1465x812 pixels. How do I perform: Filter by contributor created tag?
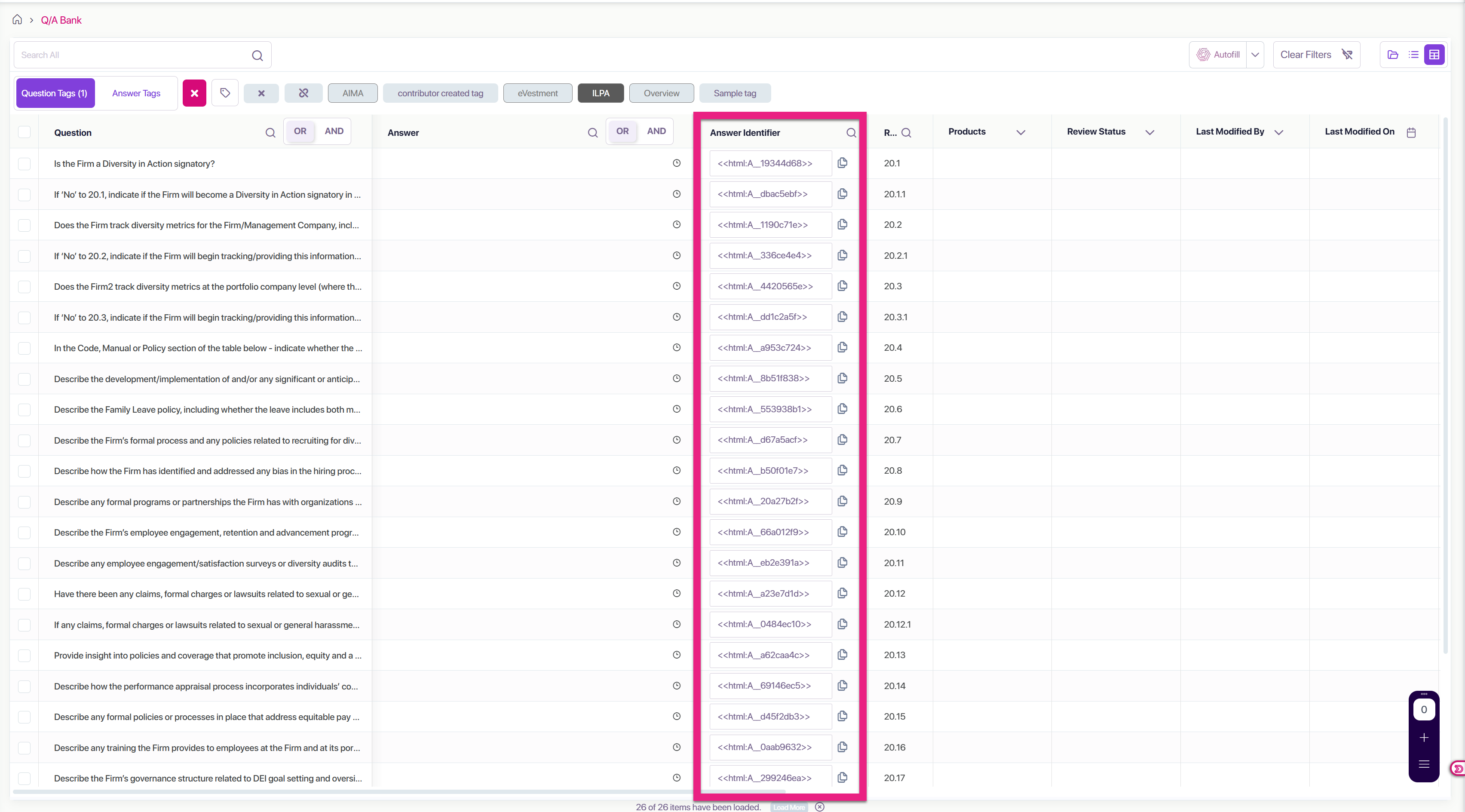(x=440, y=93)
